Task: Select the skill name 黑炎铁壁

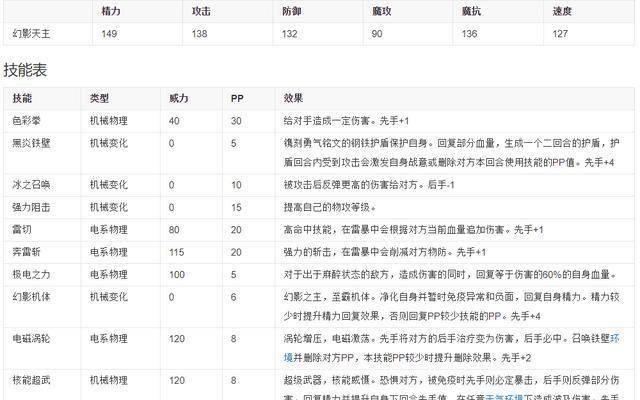Action: pyautogui.click(x=31, y=143)
